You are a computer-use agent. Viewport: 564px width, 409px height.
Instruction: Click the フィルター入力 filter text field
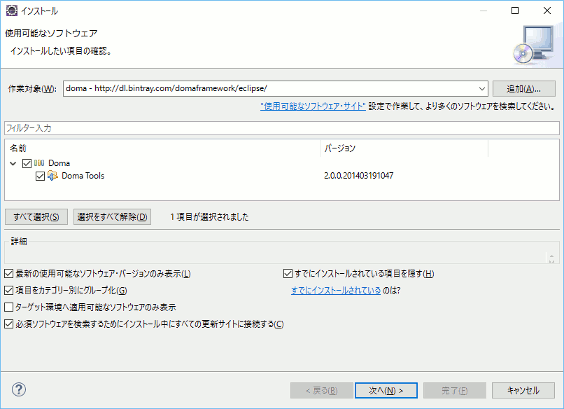[282, 128]
